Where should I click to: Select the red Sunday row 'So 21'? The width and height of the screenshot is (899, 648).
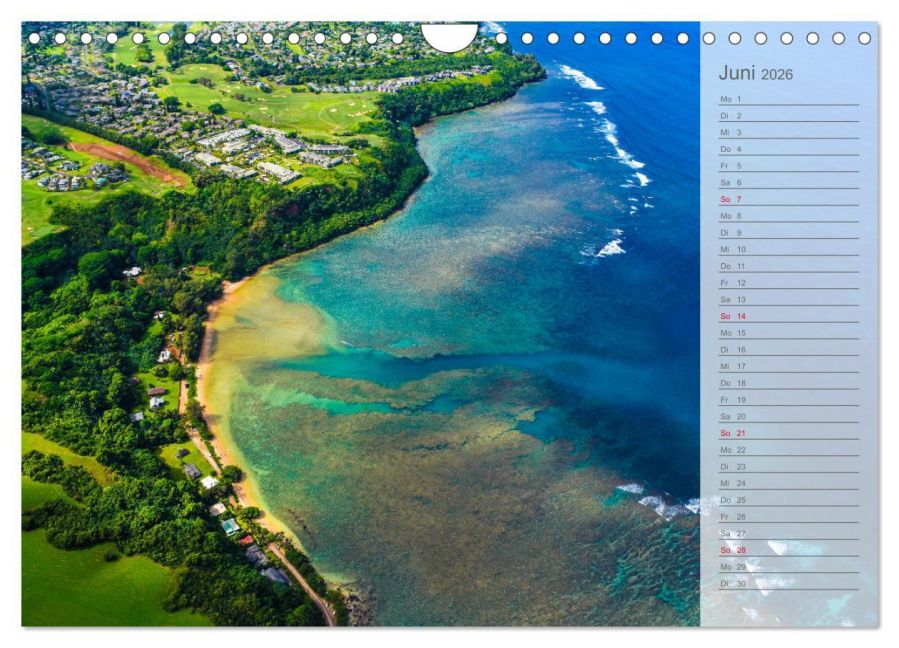(x=789, y=432)
